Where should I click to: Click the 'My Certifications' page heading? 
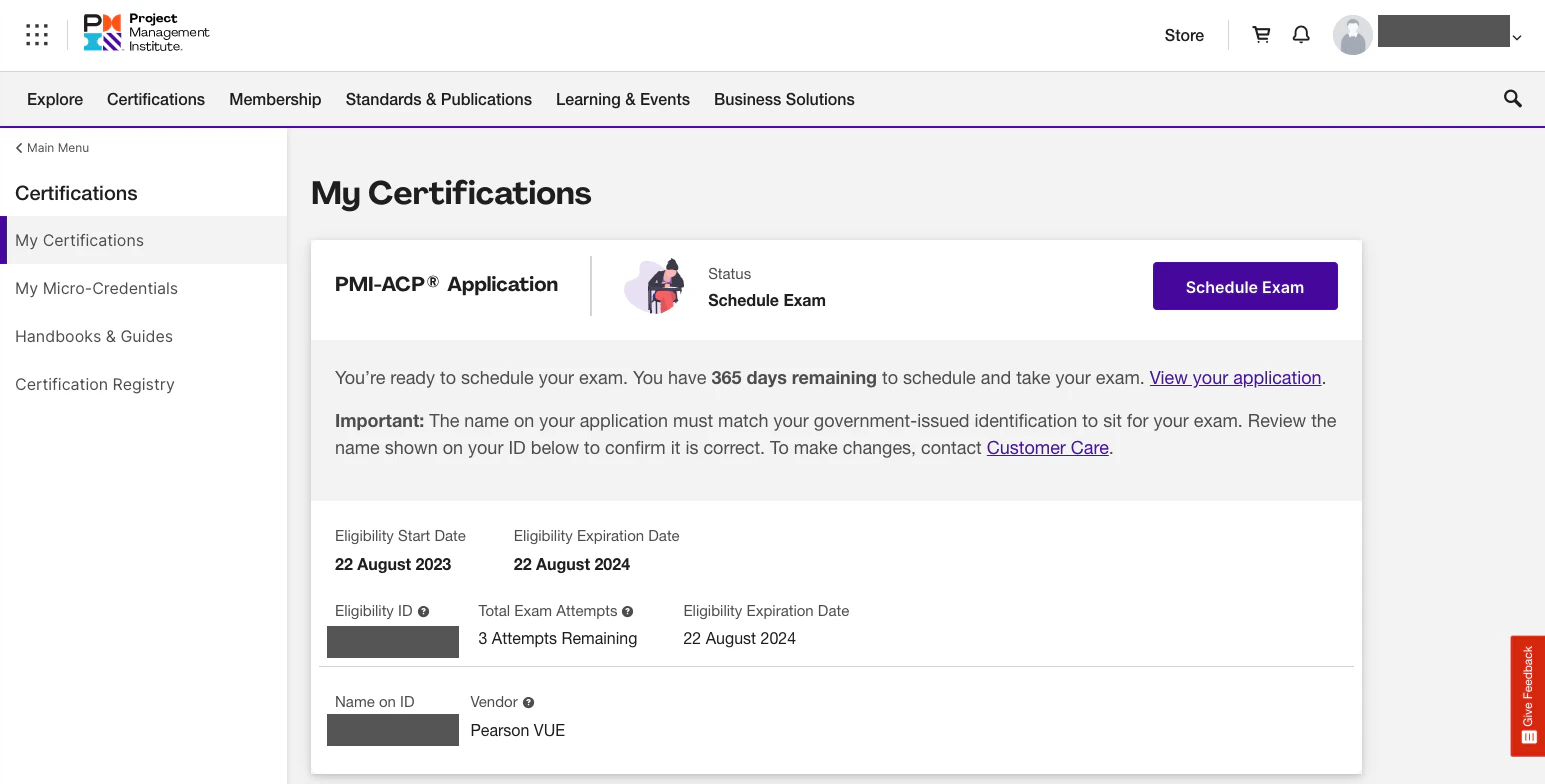pyautogui.click(x=451, y=193)
